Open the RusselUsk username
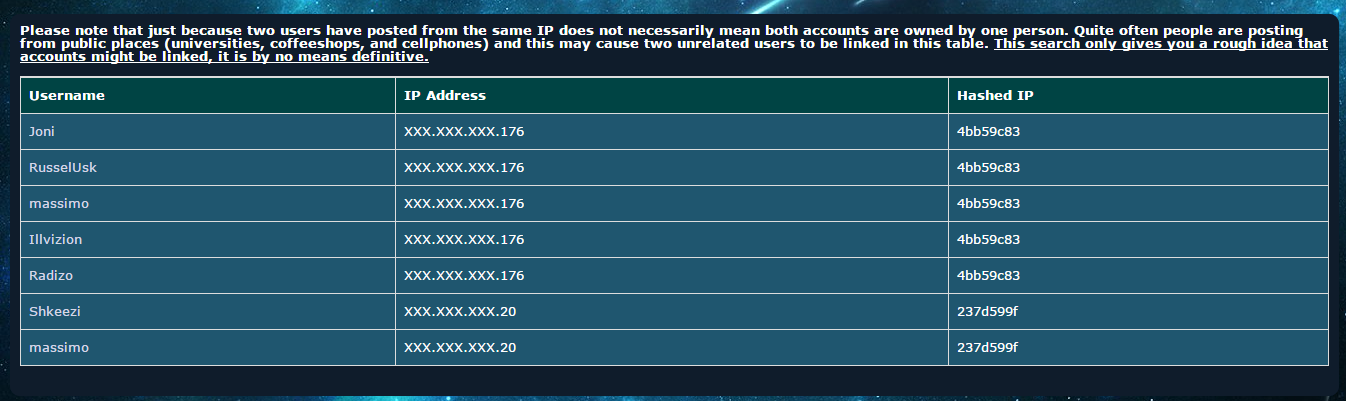The width and height of the screenshot is (1346, 401). (63, 168)
